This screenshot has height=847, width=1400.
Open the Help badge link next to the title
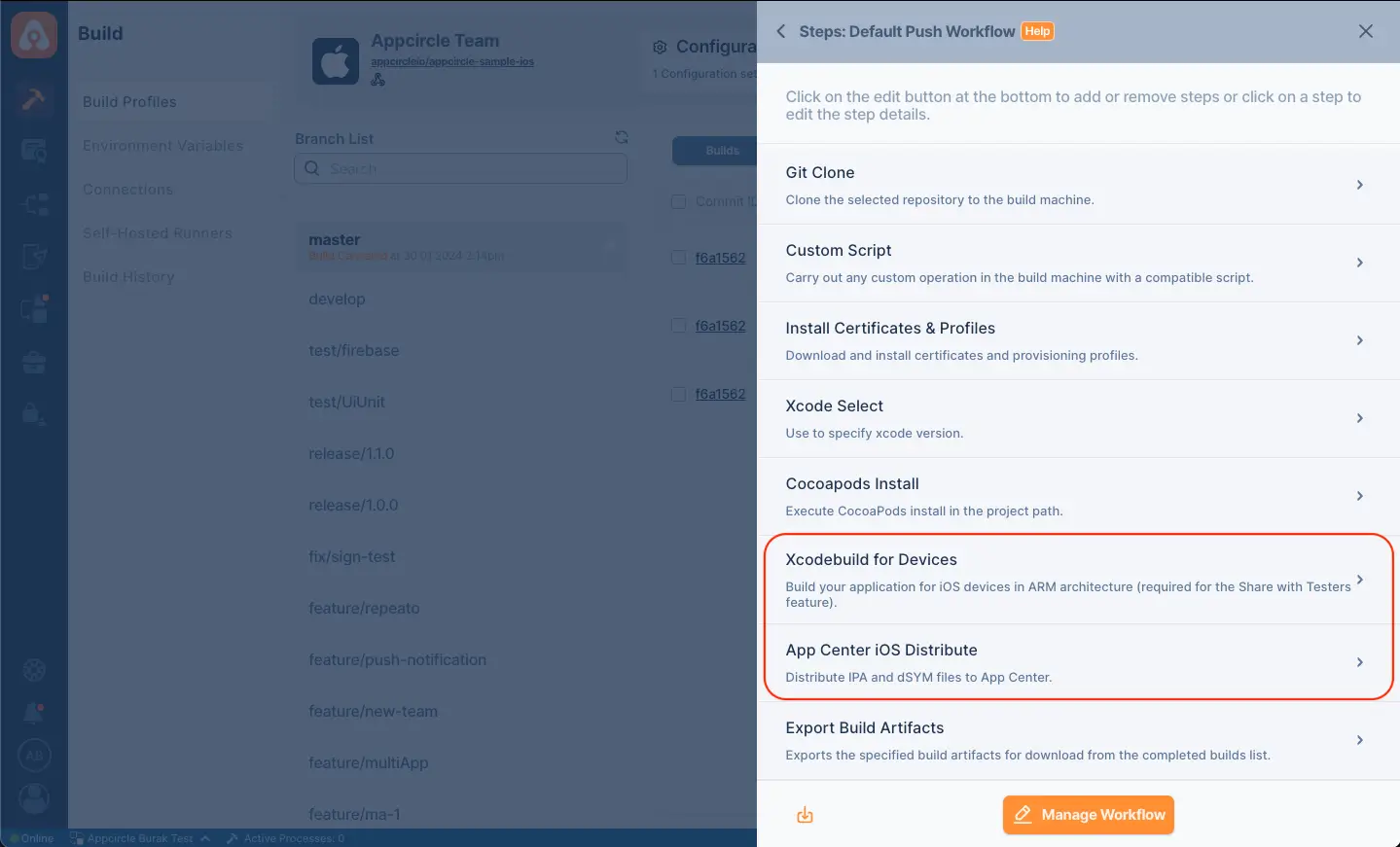[1037, 31]
